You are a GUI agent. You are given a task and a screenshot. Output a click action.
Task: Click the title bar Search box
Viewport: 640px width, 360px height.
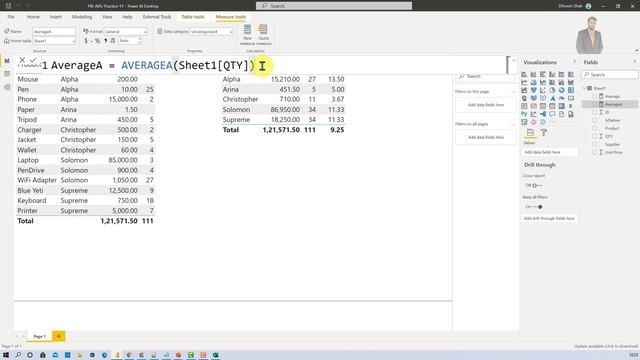pos(334,6)
